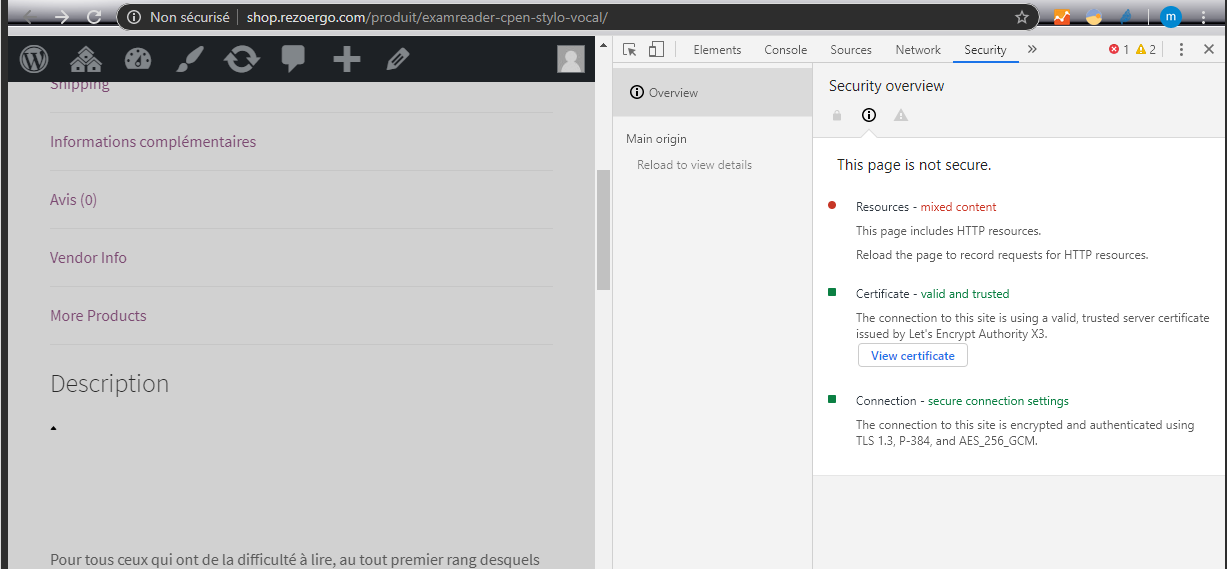The height and width of the screenshot is (569, 1227).
Task: Click the Main origin label
Action: 656,139
